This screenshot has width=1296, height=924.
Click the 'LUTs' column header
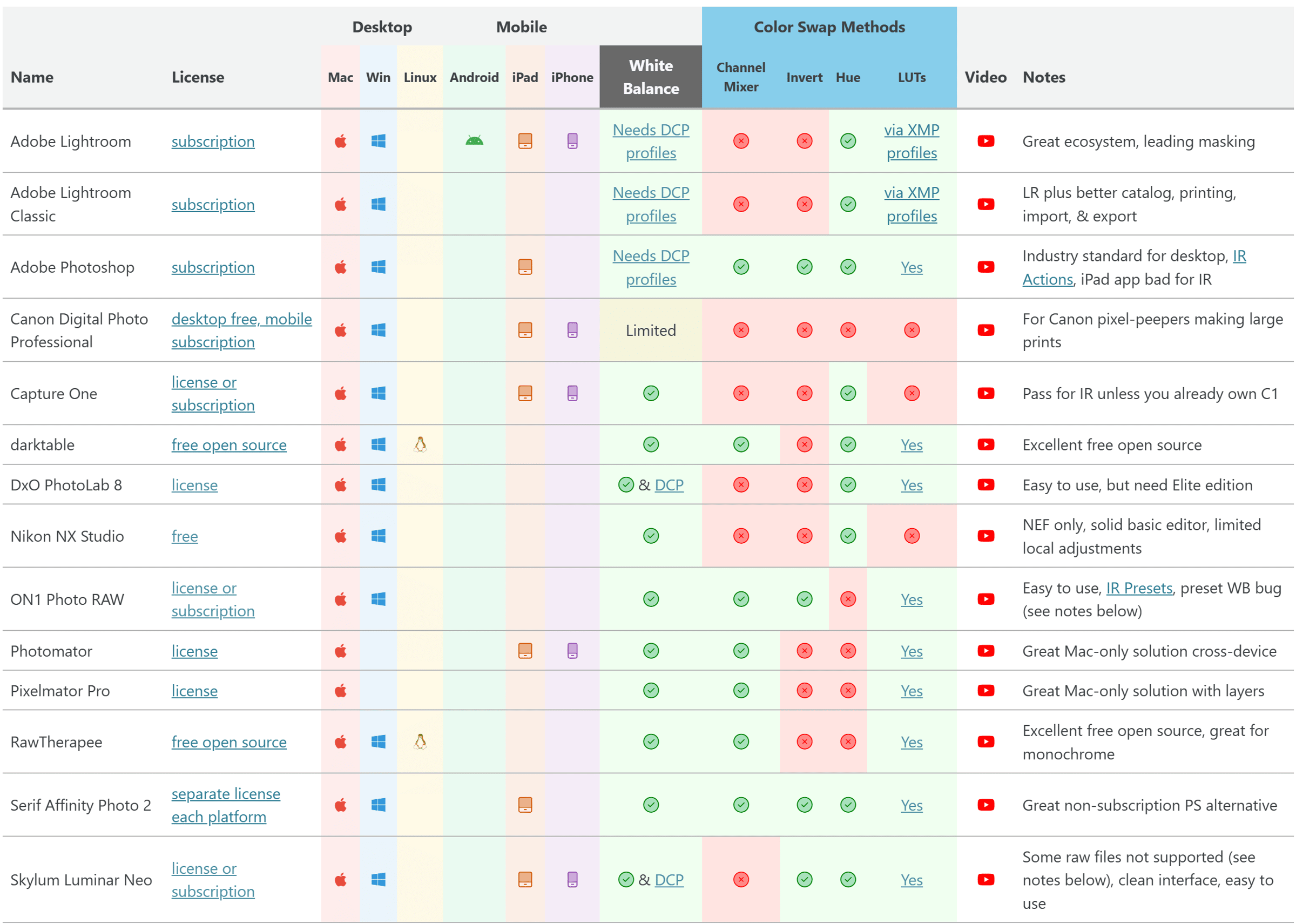coord(912,77)
